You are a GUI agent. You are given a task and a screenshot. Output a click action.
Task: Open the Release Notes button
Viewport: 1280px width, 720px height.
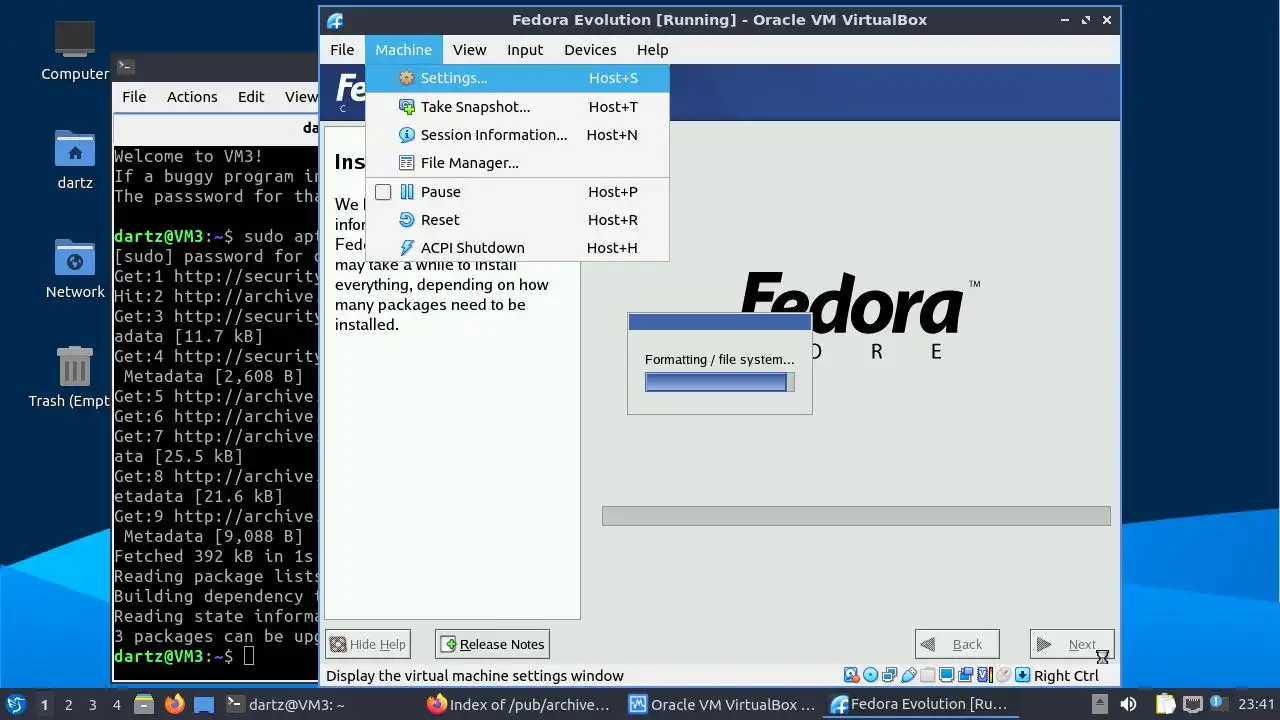pyautogui.click(x=492, y=644)
